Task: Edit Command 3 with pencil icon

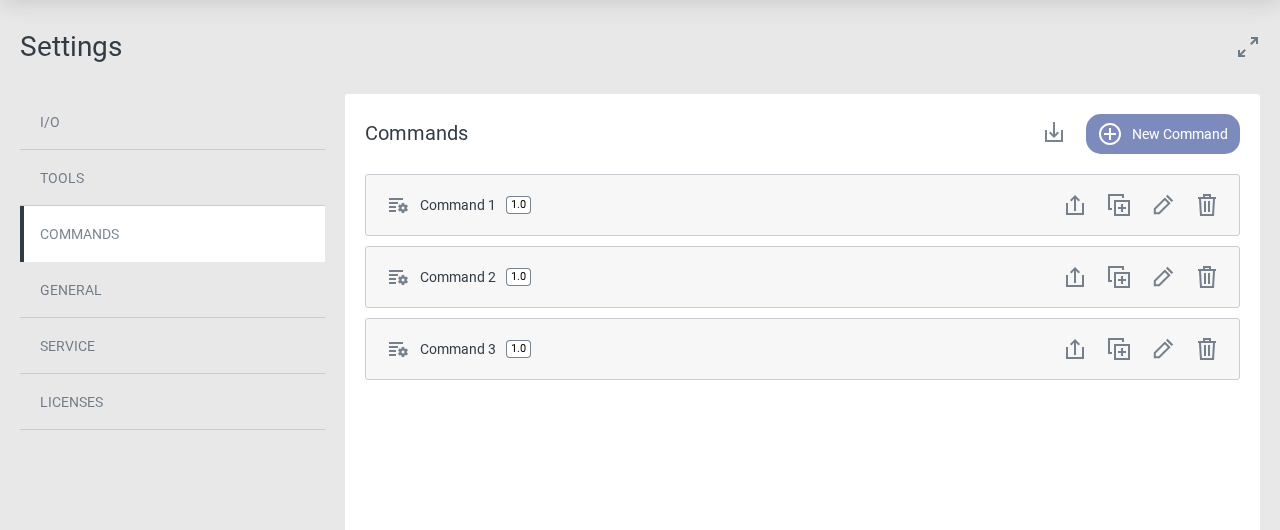Action: [1163, 349]
